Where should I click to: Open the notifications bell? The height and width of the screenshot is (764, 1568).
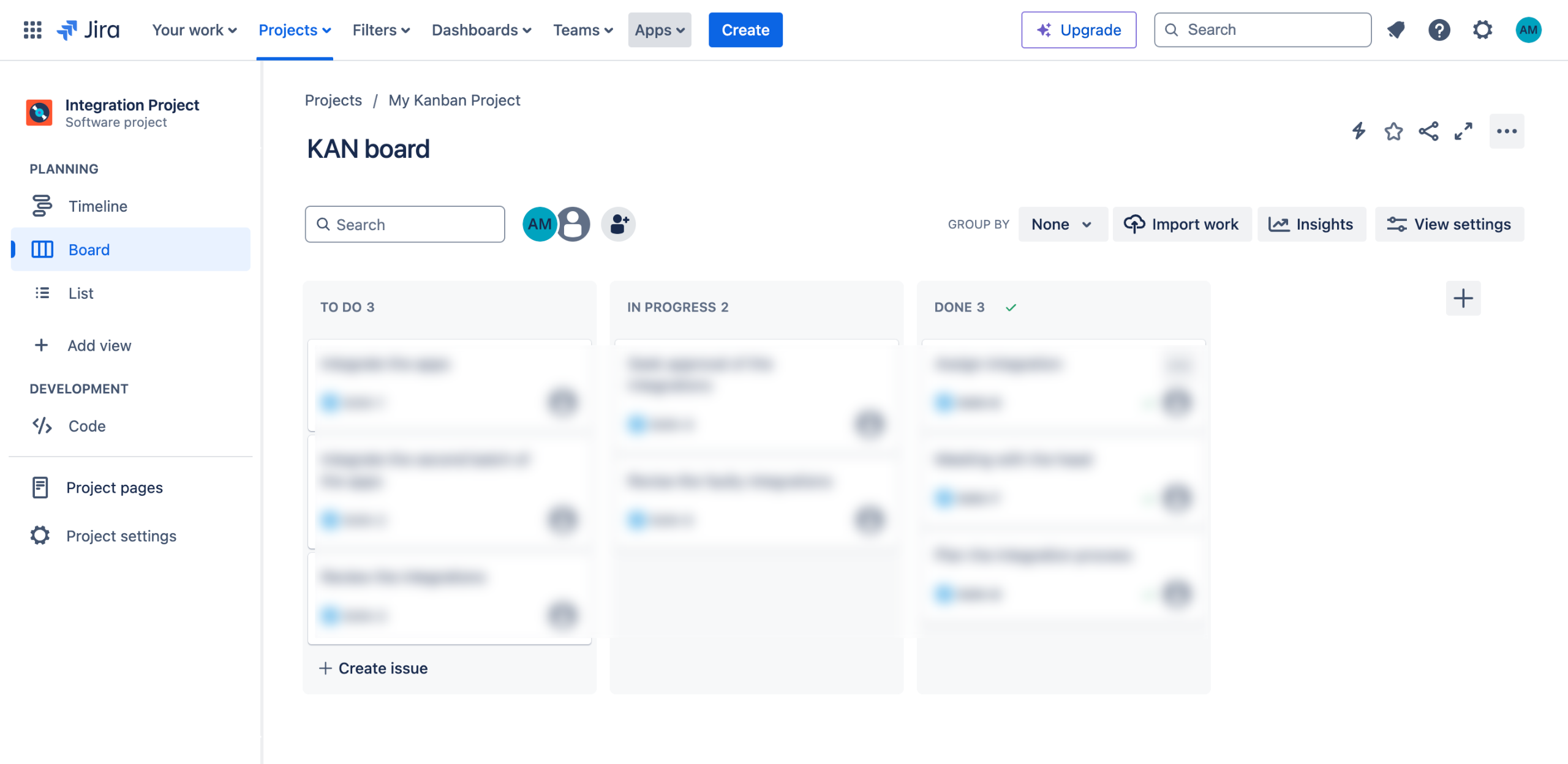pyautogui.click(x=1396, y=30)
